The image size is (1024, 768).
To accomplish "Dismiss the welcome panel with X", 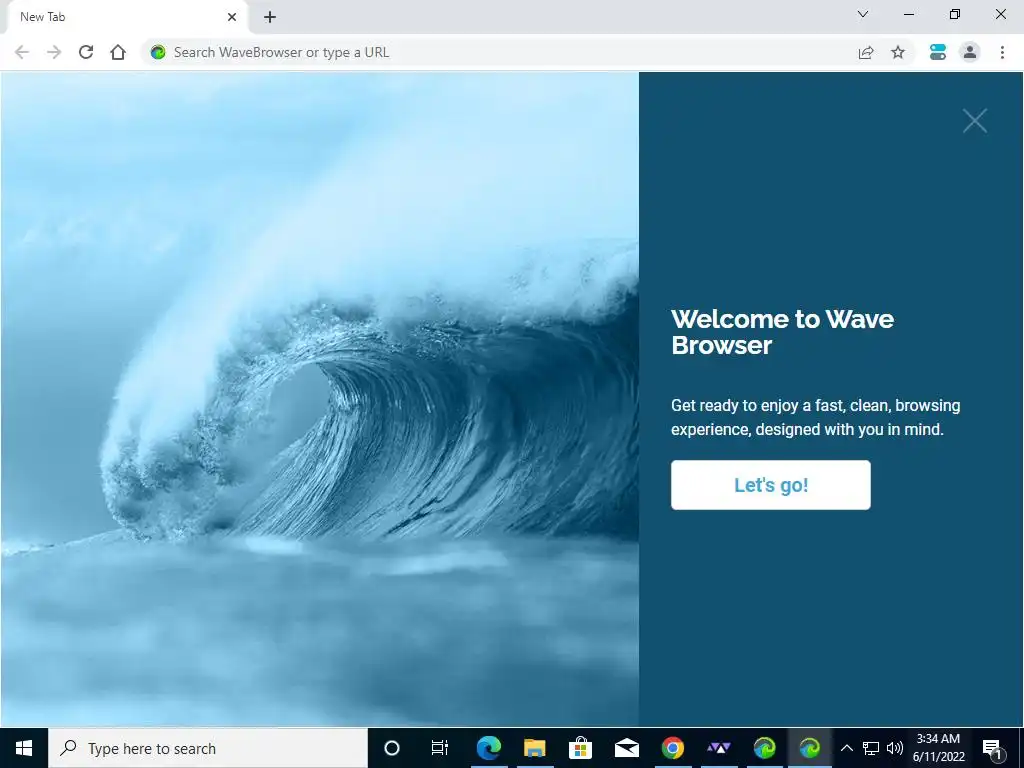I will [974, 121].
